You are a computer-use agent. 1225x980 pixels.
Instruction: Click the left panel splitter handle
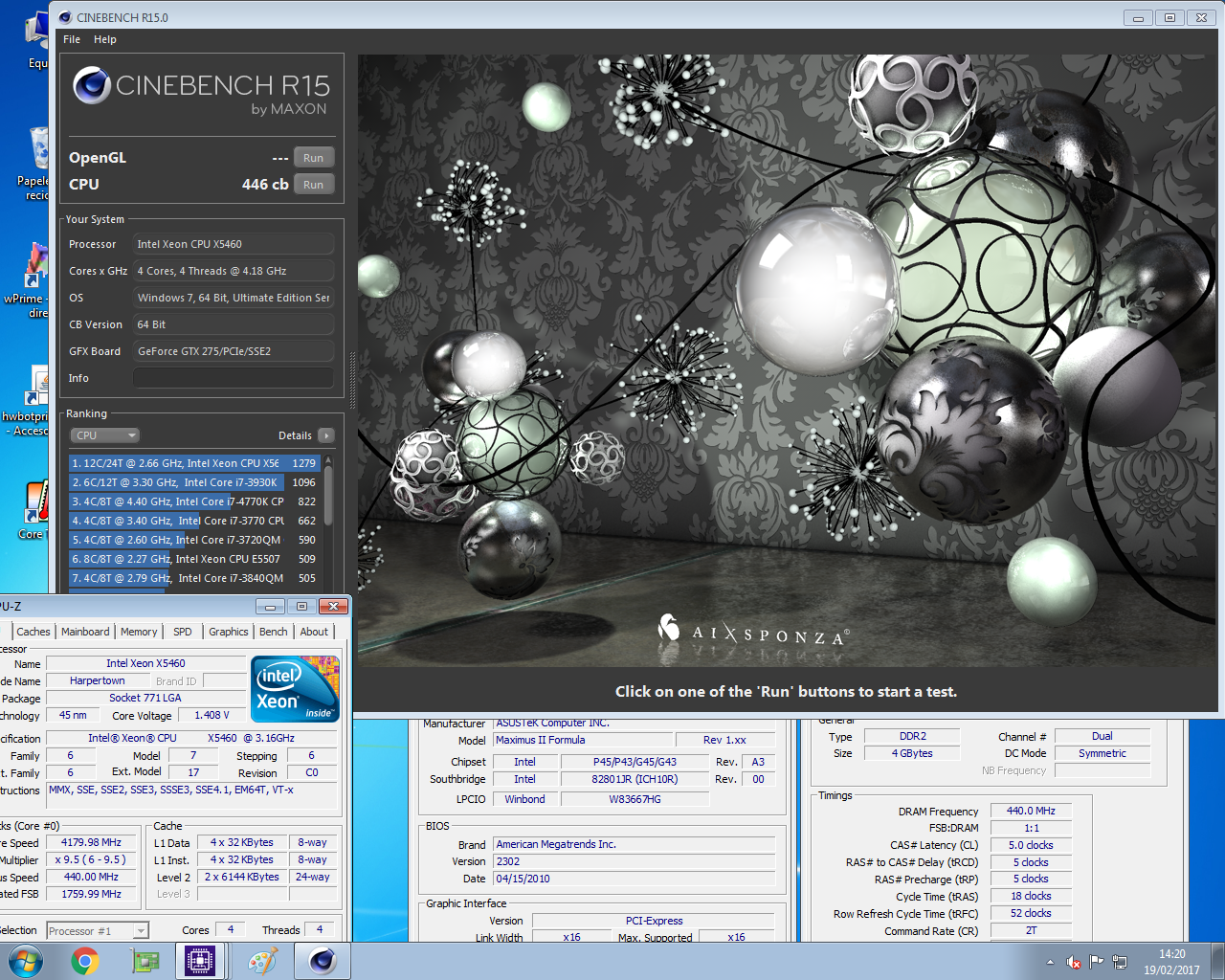tap(352, 381)
